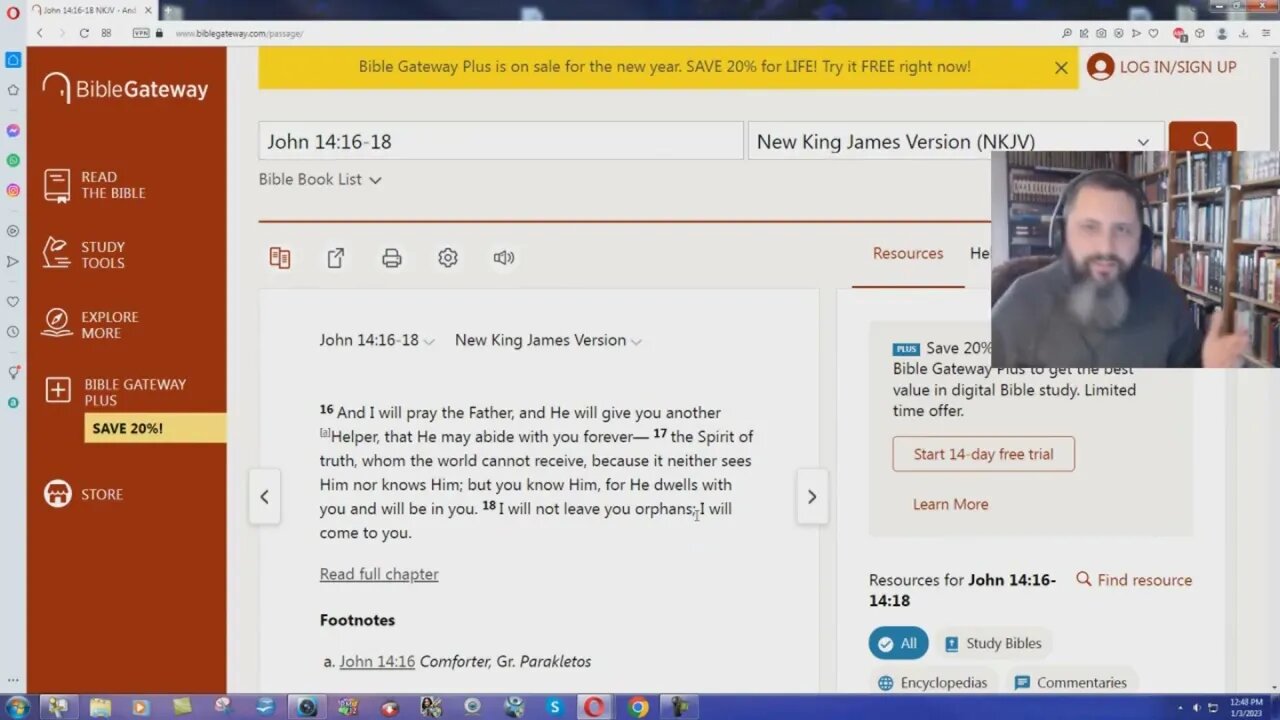This screenshot has height=720, width=1280.
Task: Switch to the Resources tab
Action: (x=908, y=254)
